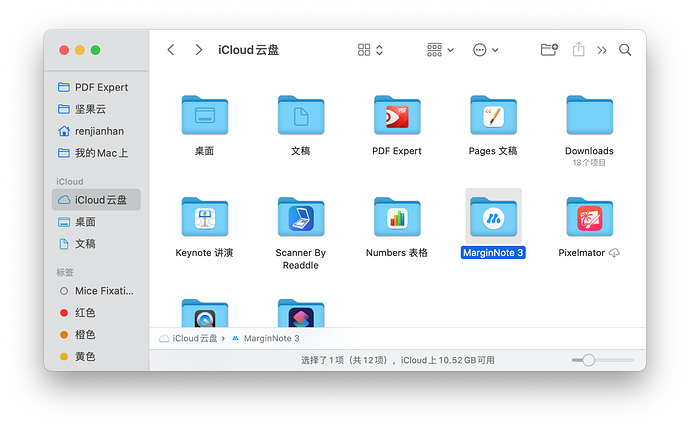The height and width of the screenshot is (428, 690).
Task: Click iCloud云盘 in the path bar
Action: coord(189,338)
